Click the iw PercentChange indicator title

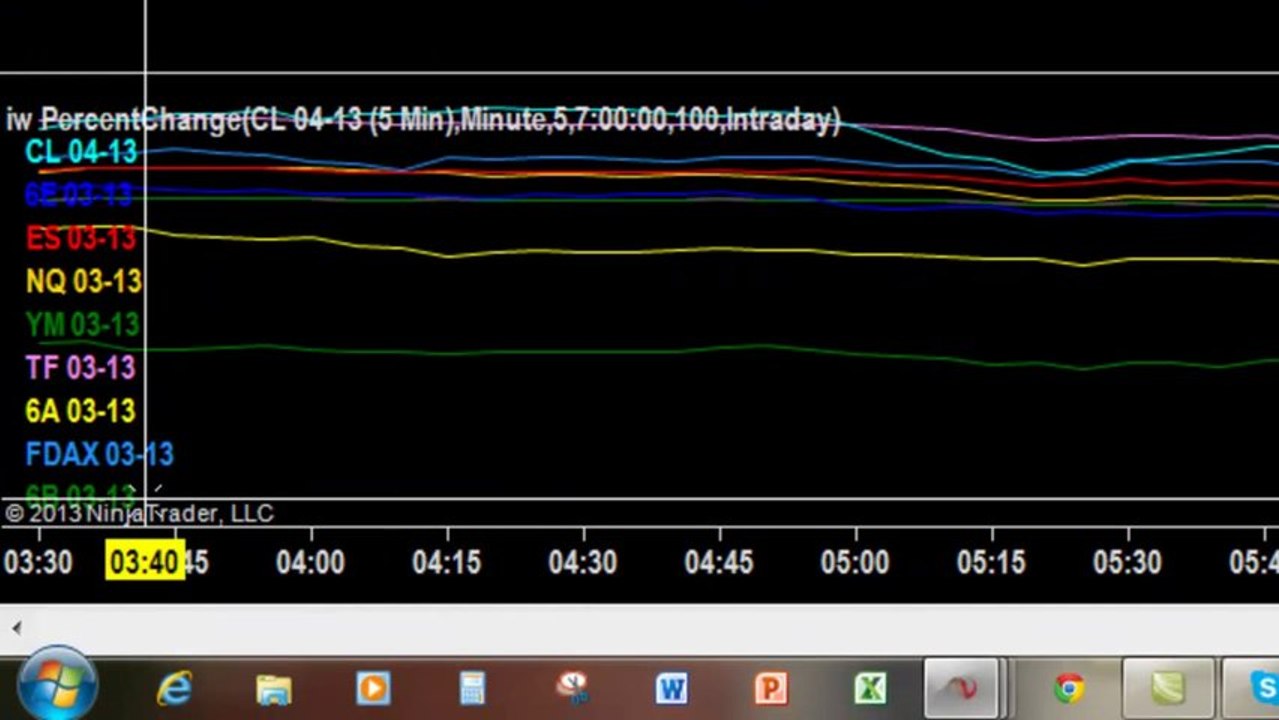pos(423,120)
